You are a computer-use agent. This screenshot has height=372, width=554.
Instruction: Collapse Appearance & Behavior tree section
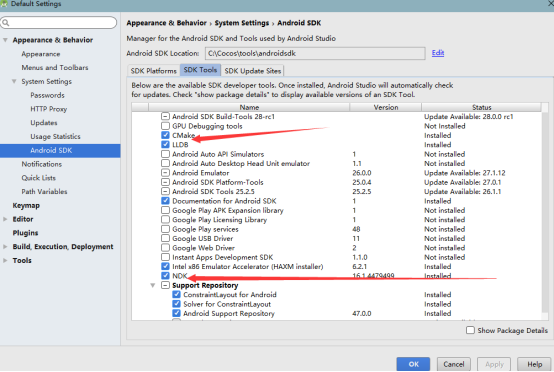[x=5, y=40]
